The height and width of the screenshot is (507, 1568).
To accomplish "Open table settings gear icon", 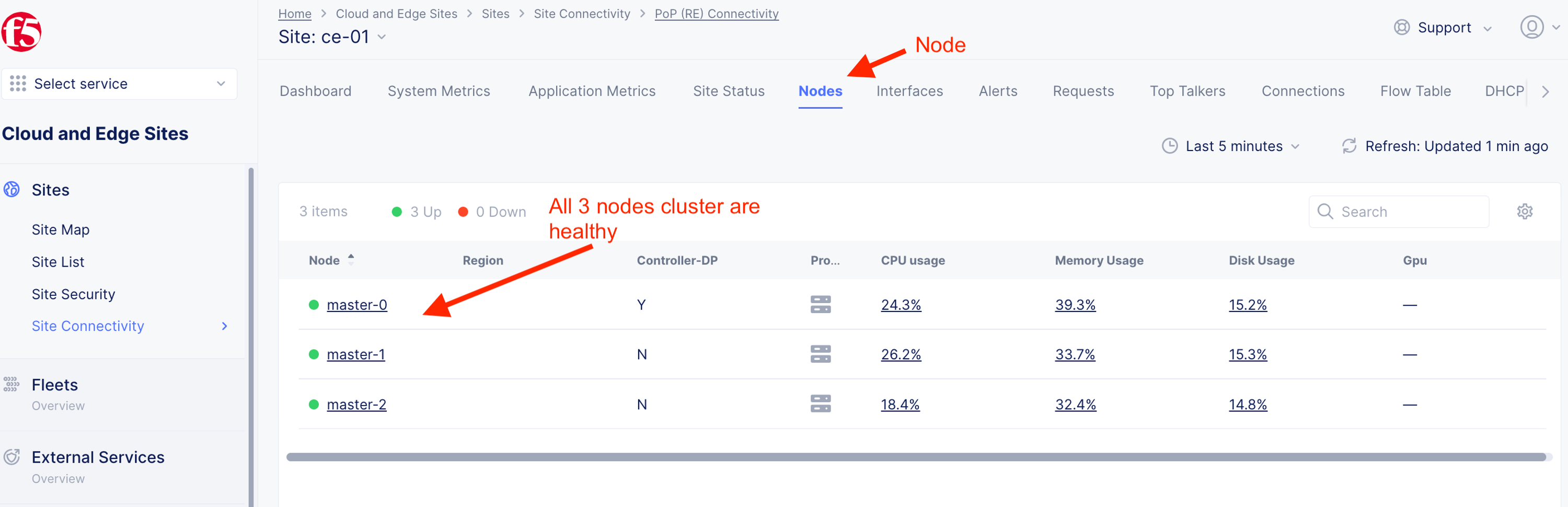I will (x=1524, y=211).
